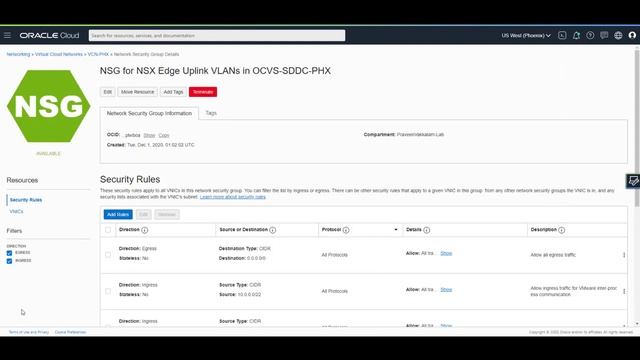
Task: Go to VCN-PHX breadcrumb
Action: coord(98,54)
